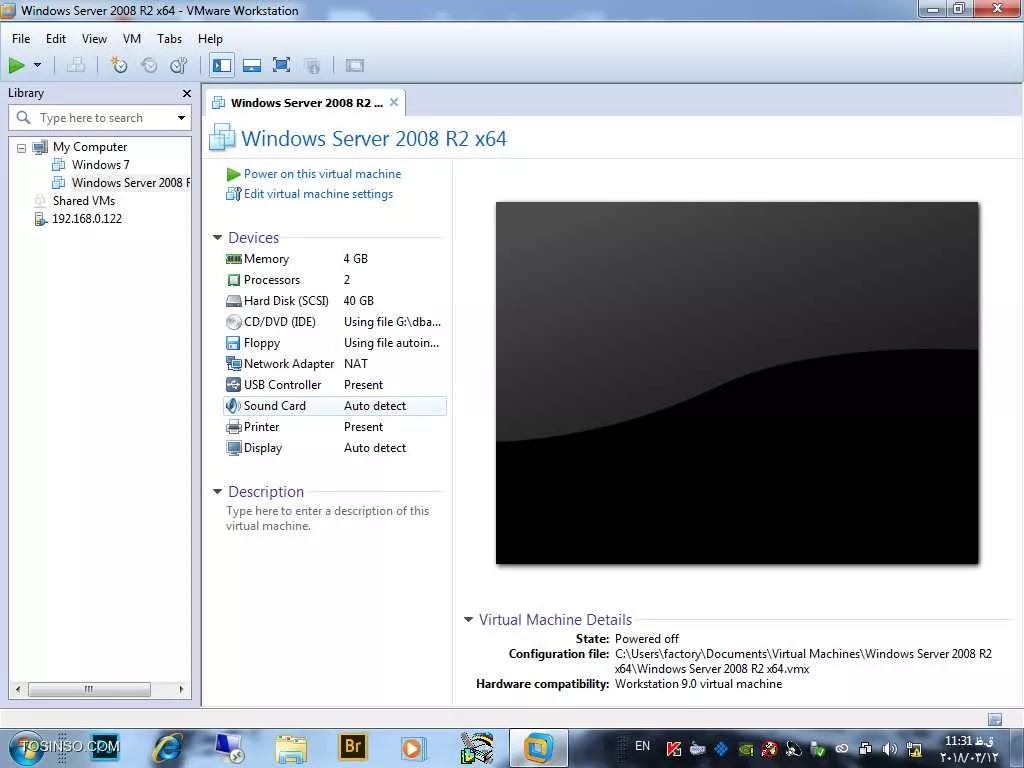Viewport: 1024px width, 768px height.
Task: Select Windows Server 2008 in Library tree
Action: coord(131,183)
